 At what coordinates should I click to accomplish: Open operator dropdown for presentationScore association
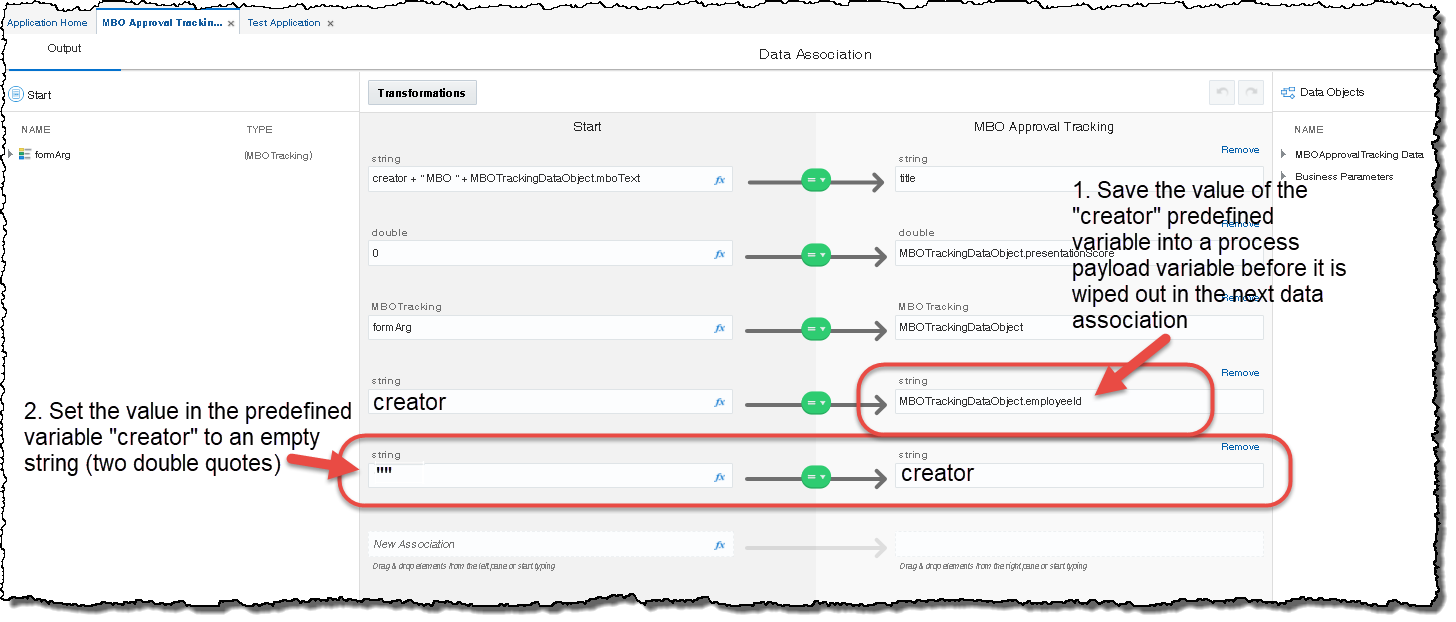pos(817,254)
